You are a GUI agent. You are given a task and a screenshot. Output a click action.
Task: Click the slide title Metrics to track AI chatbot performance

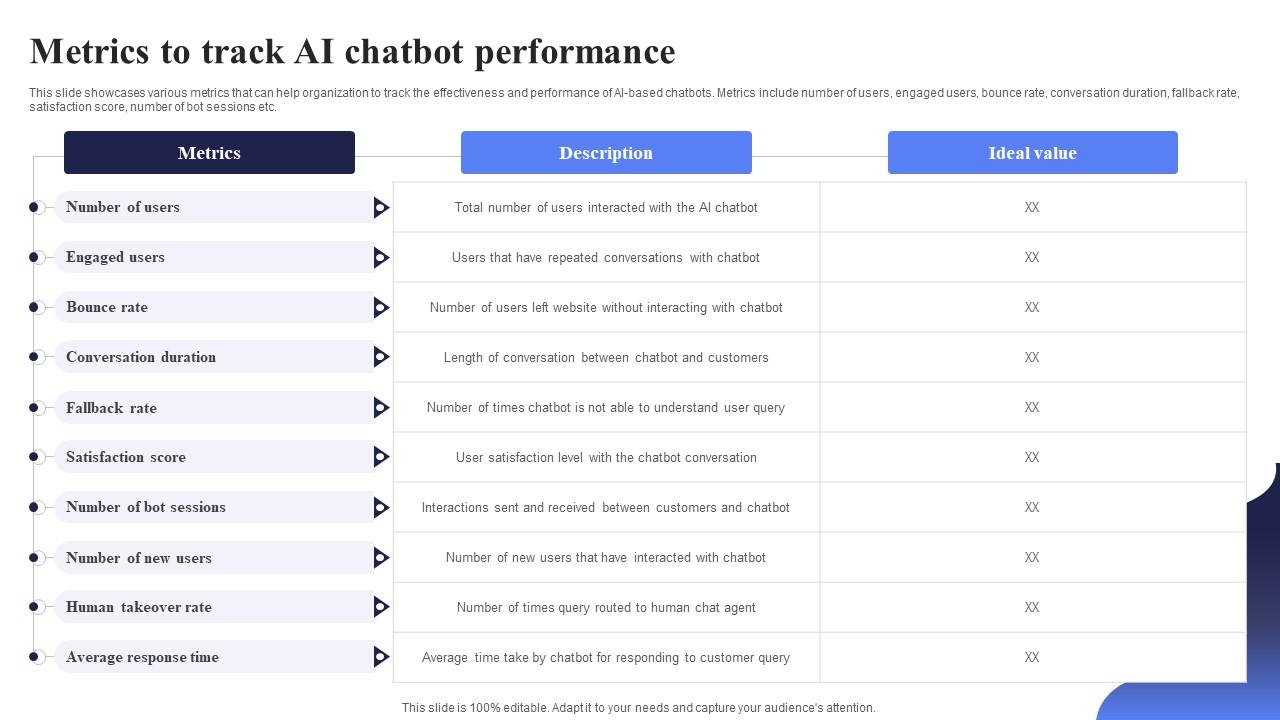coord(352,51)
